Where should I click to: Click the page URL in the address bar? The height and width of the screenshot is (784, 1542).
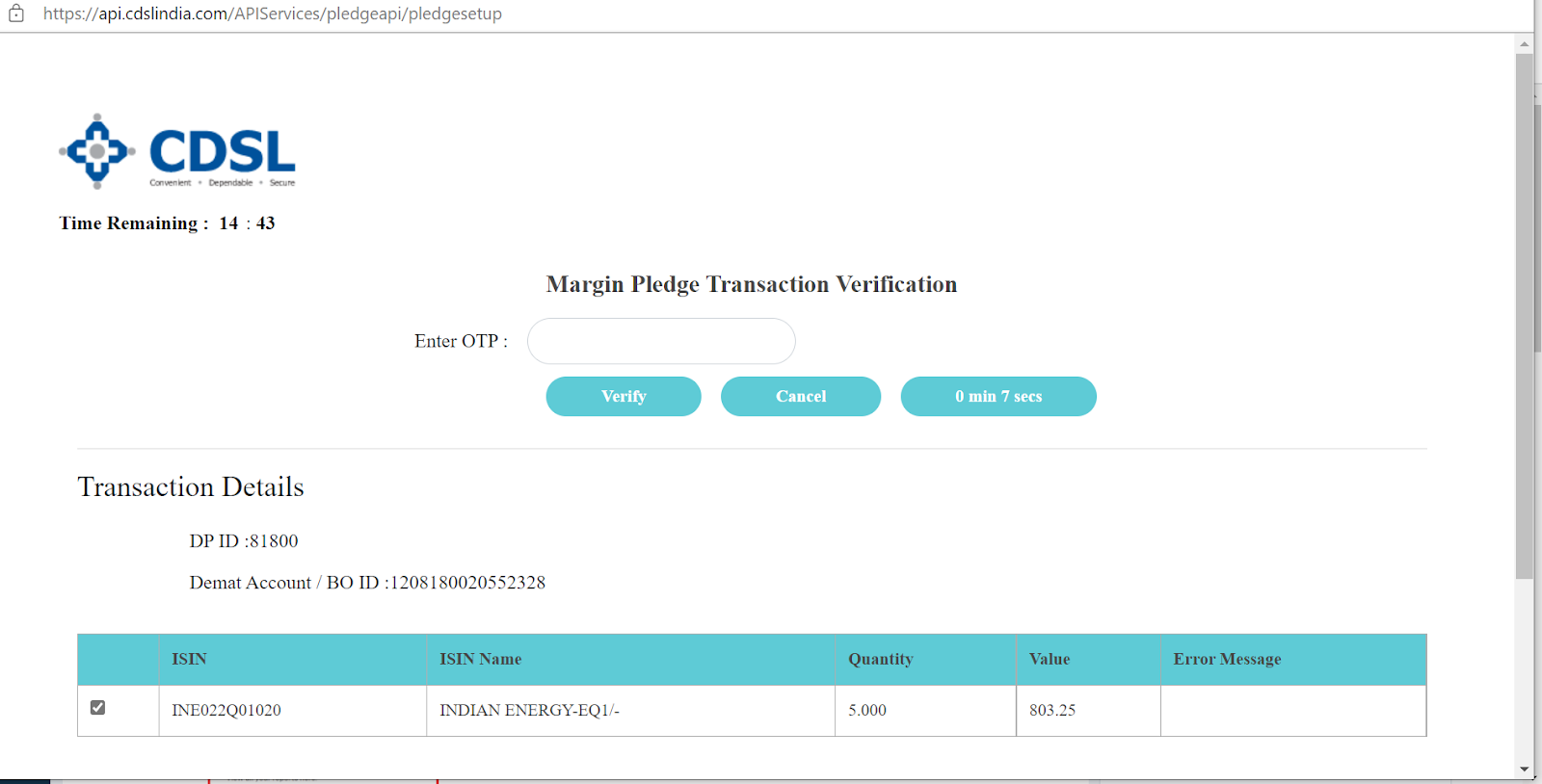[273, 14]
